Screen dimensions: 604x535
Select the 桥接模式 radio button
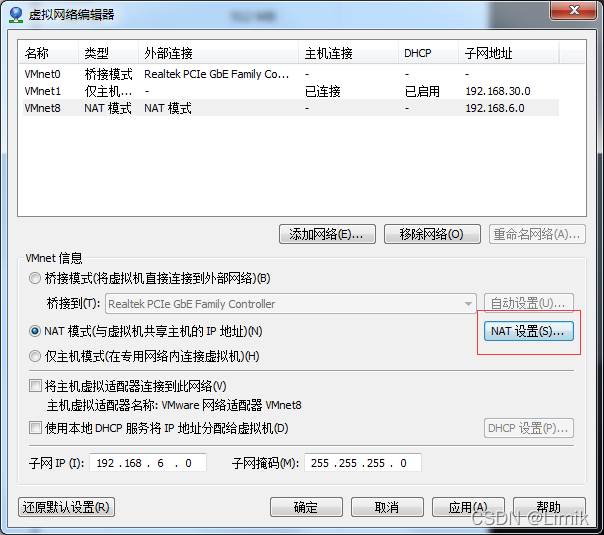click(35, 278)
